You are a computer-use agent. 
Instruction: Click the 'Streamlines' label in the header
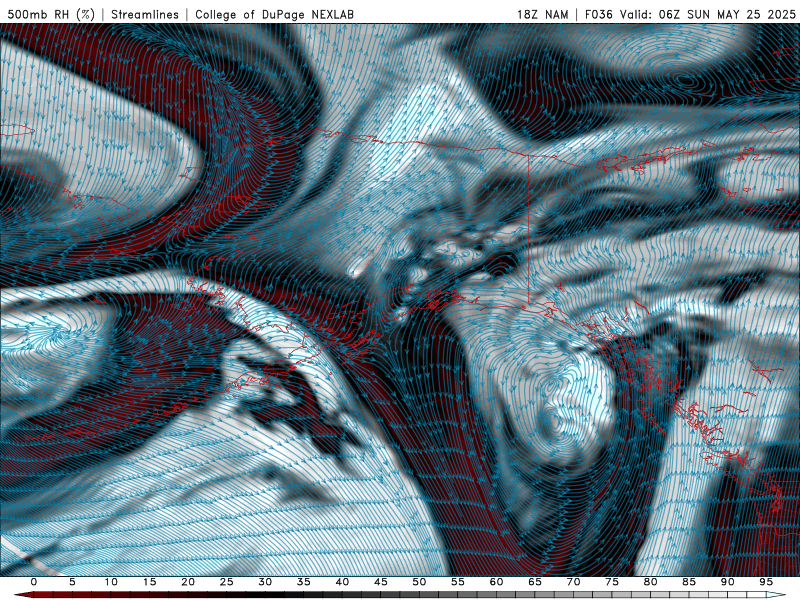pyautogui.click(x=145, y=14)
